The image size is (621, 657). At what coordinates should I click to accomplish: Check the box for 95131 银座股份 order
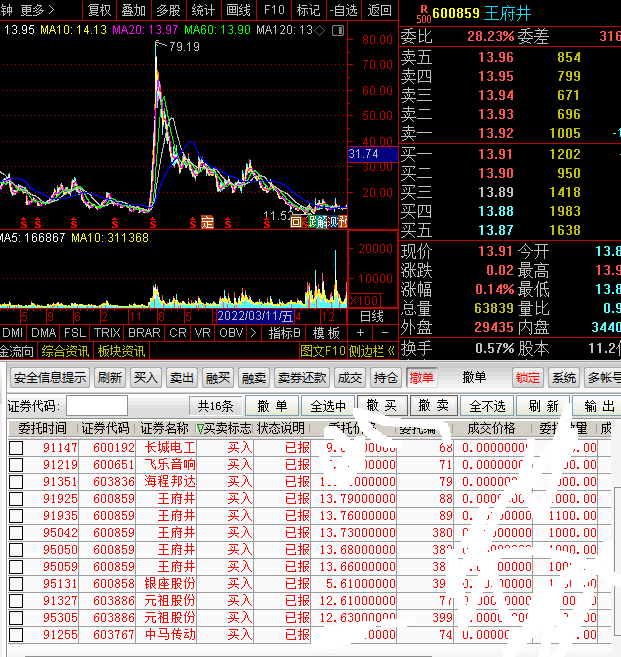click(16, 584)
